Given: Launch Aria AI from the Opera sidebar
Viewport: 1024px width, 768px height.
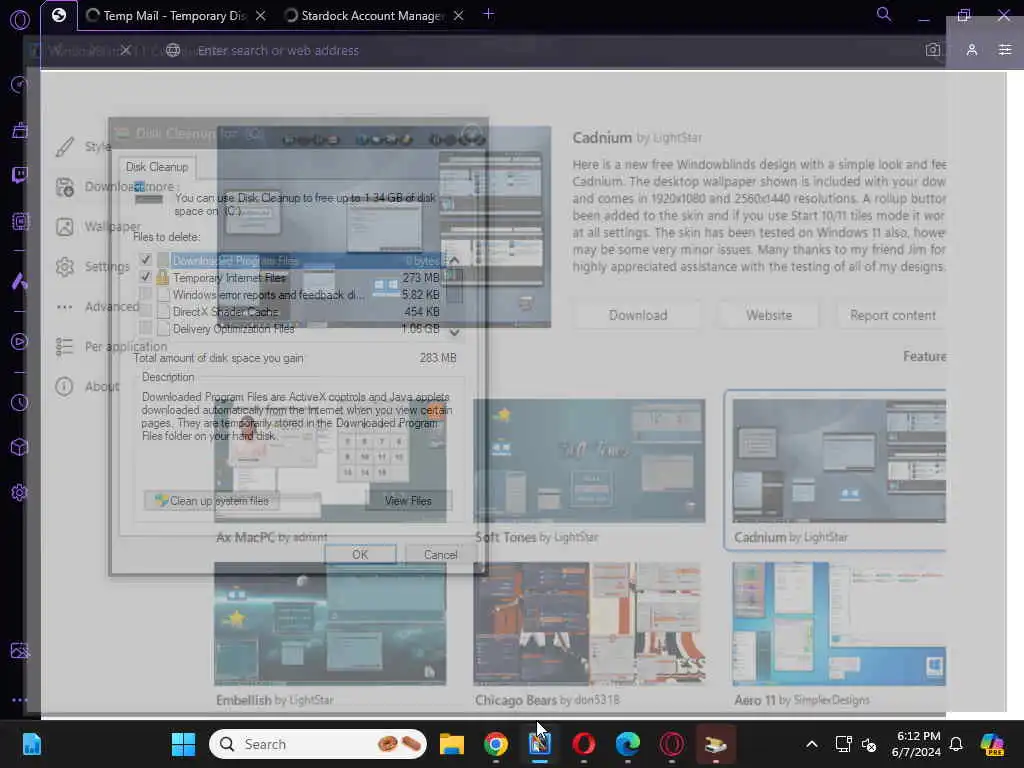Looking at the screenshot, I should click(20, 281).
